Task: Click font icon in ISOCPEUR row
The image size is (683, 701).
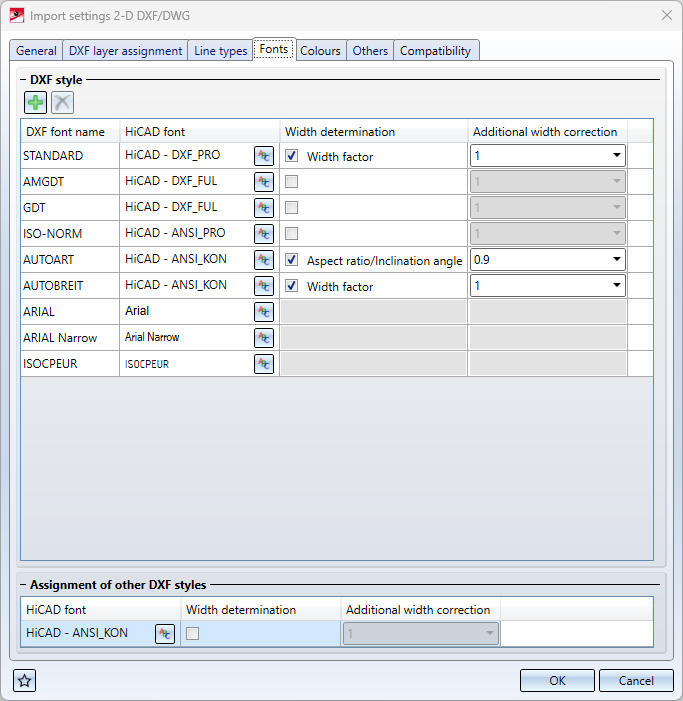Action: (x=264, y=364)
